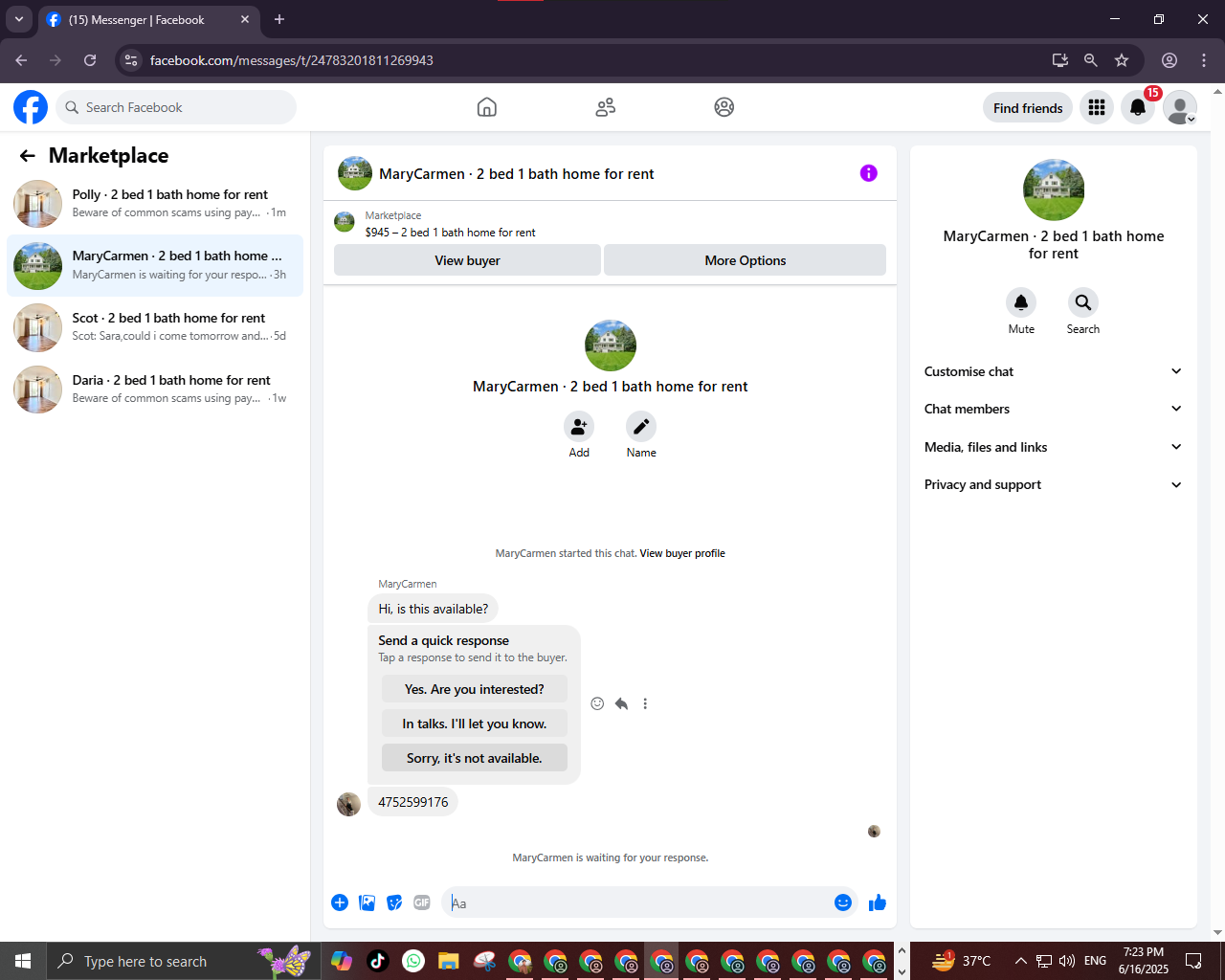React to the message with the emoji icon

pyautogui.click(x=597, y=703)
